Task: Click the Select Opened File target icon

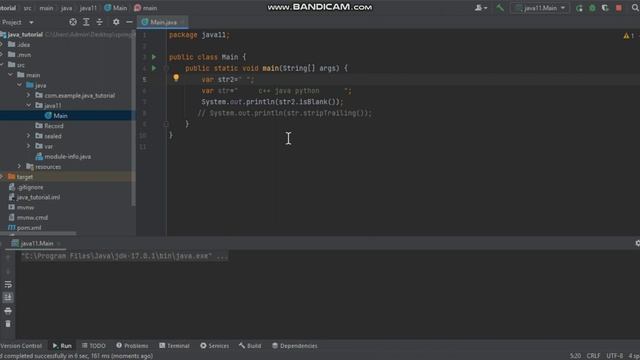Action: [73, 22]
